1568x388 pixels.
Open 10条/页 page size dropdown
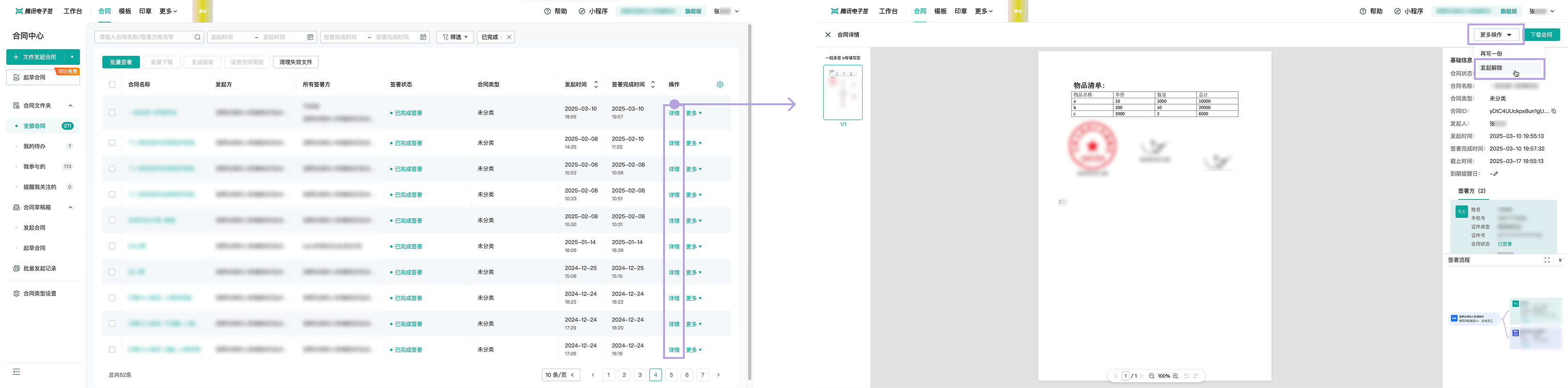coord(561,375)
